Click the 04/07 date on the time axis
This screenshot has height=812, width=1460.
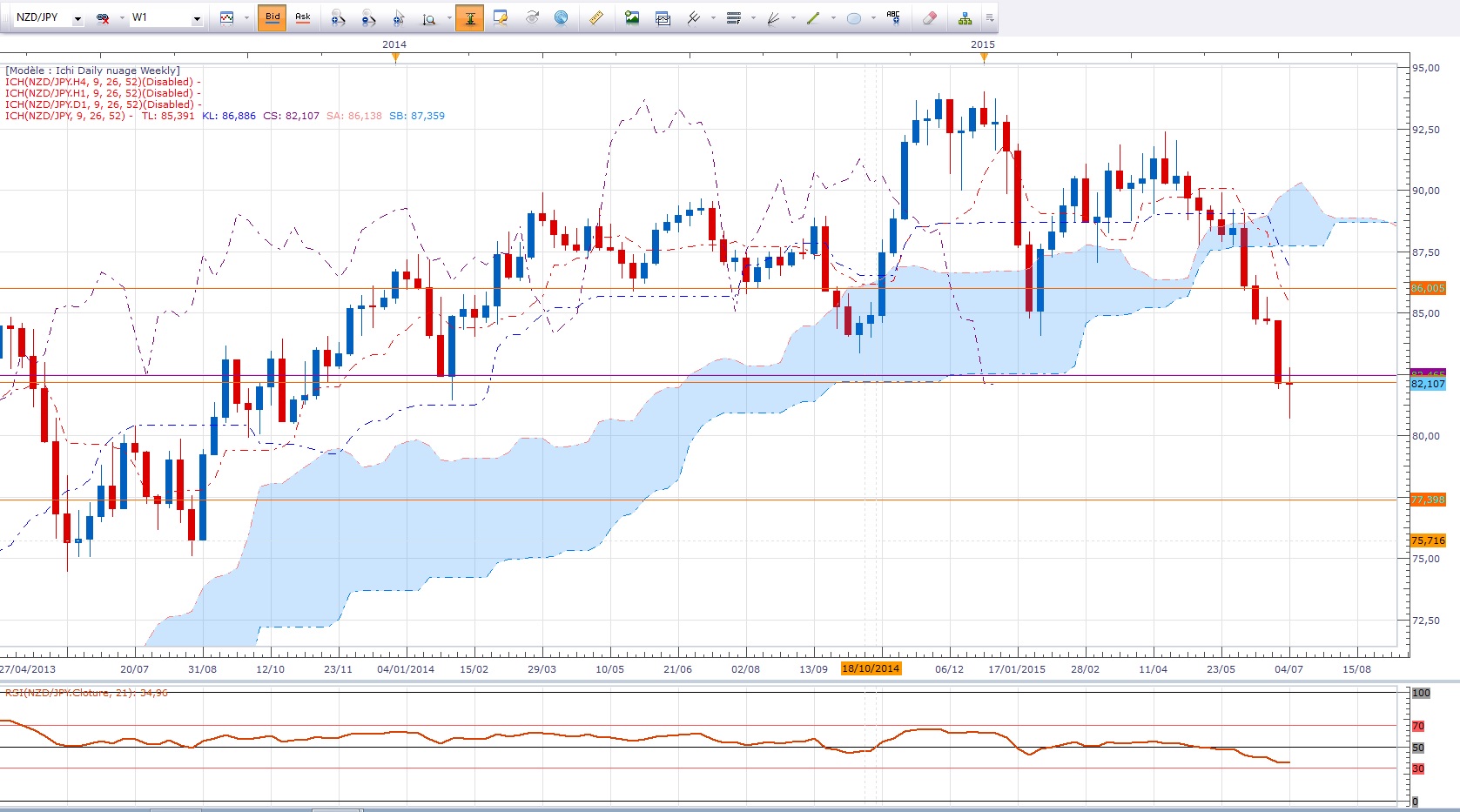click(x=1288, y=669)
